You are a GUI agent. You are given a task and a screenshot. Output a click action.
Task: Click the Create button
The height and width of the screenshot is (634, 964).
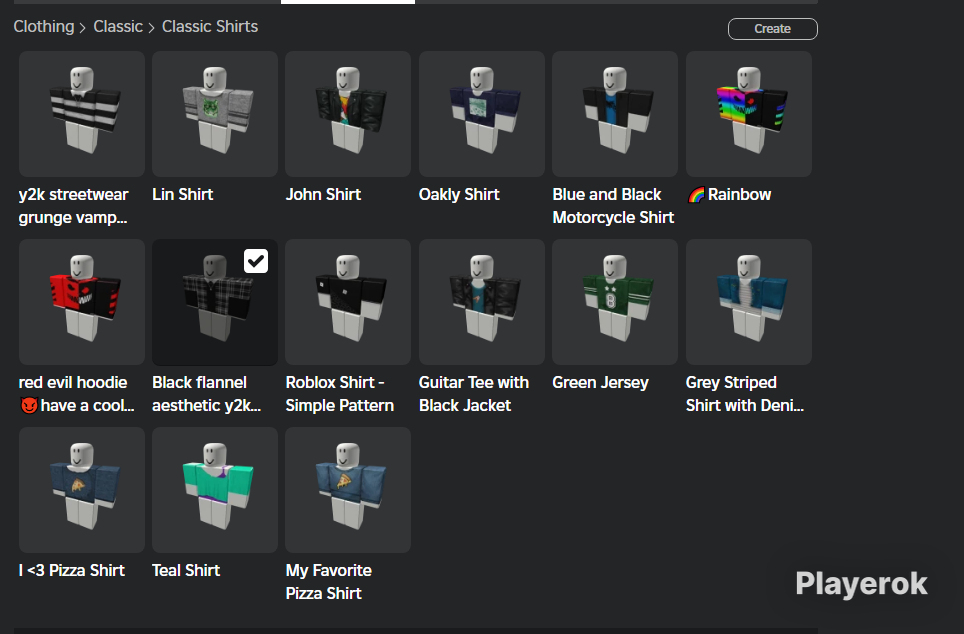(772, 29)
